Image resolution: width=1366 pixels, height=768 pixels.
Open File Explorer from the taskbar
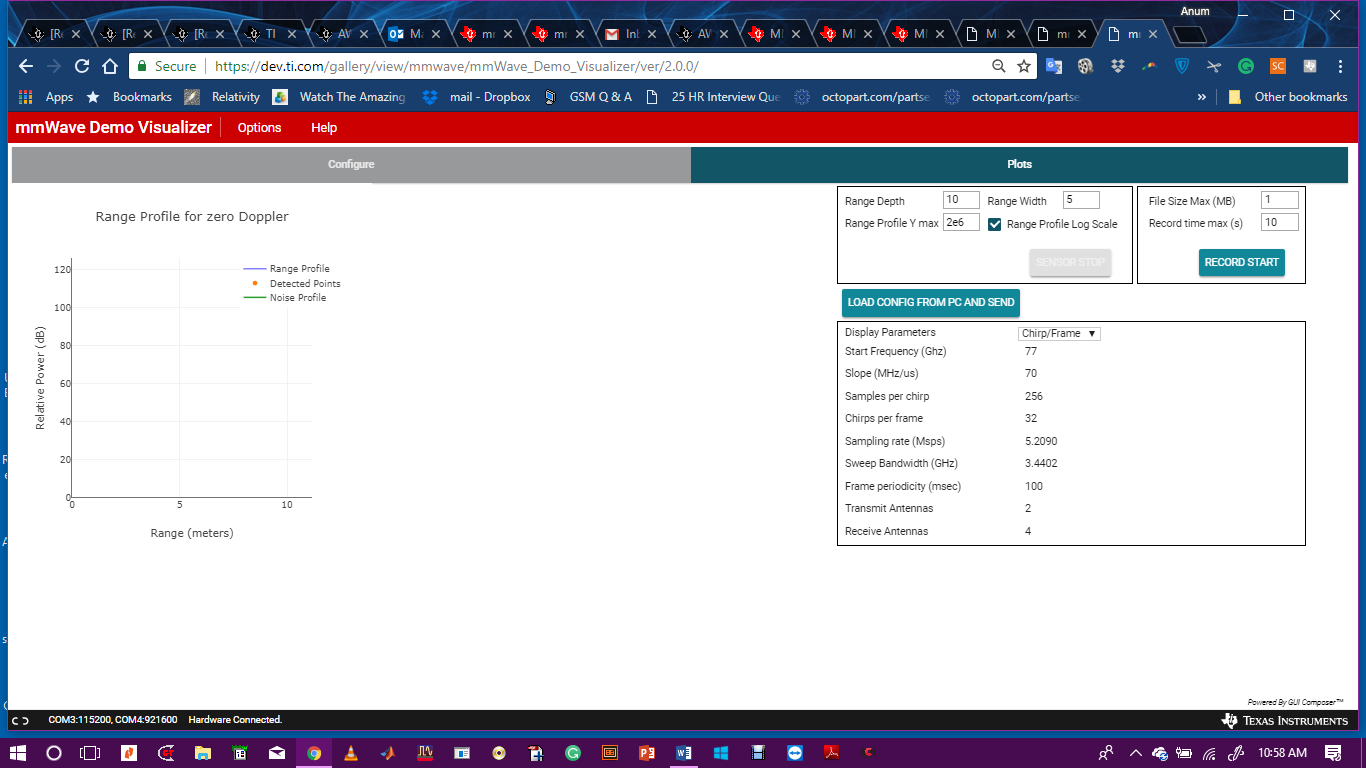202,752
